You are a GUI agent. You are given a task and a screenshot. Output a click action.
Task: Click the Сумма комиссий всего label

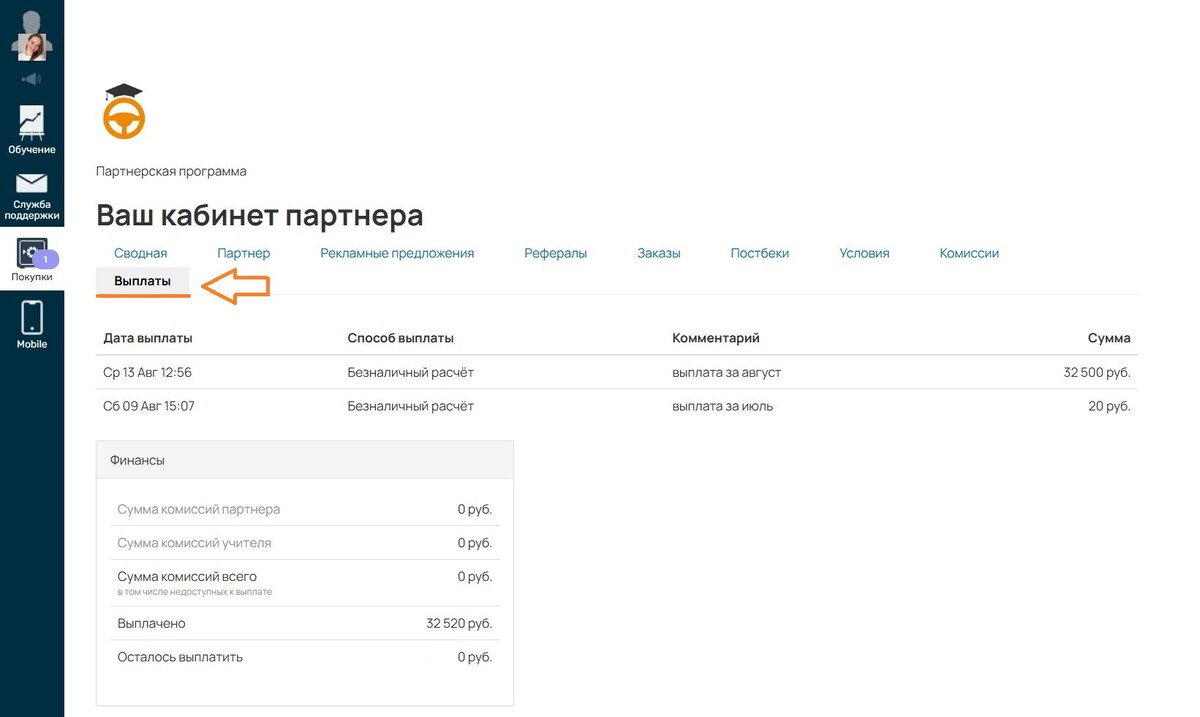[x=187, y=576]
